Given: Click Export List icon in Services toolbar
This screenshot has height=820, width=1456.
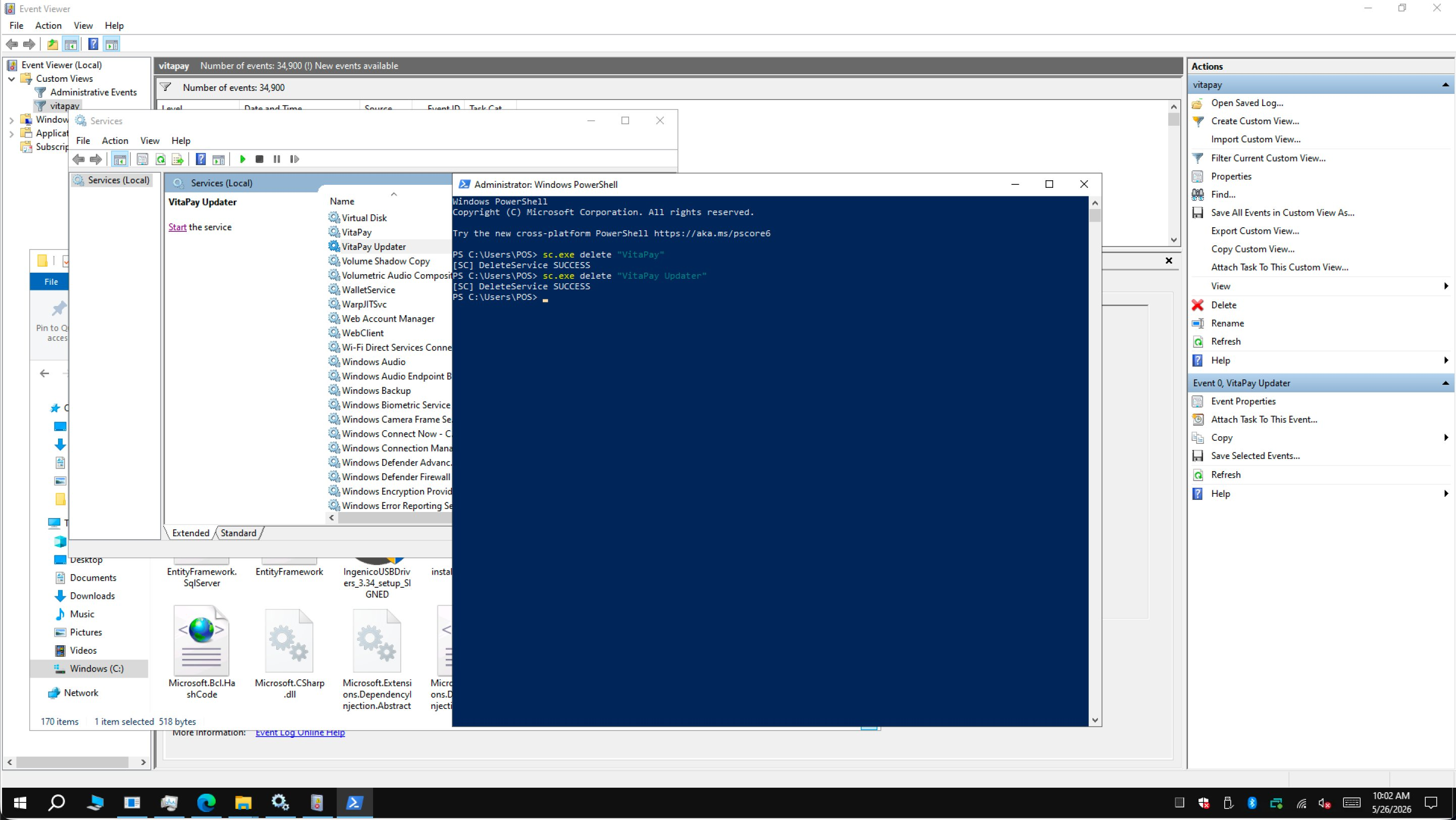Looking at the screenshot, I should pyautogui.click(x=178, y=160).
